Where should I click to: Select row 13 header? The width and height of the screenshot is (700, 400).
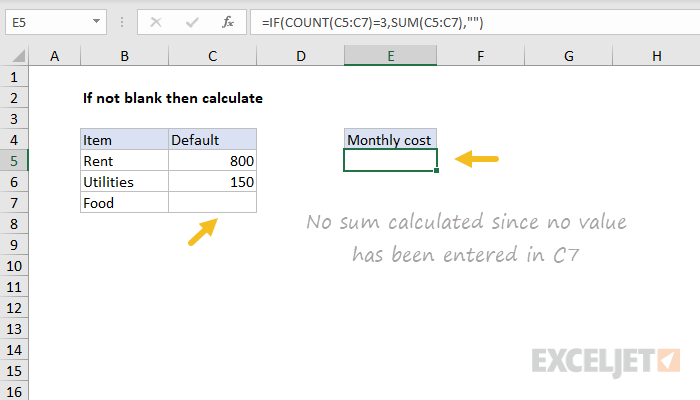click(x=14, y=329)
